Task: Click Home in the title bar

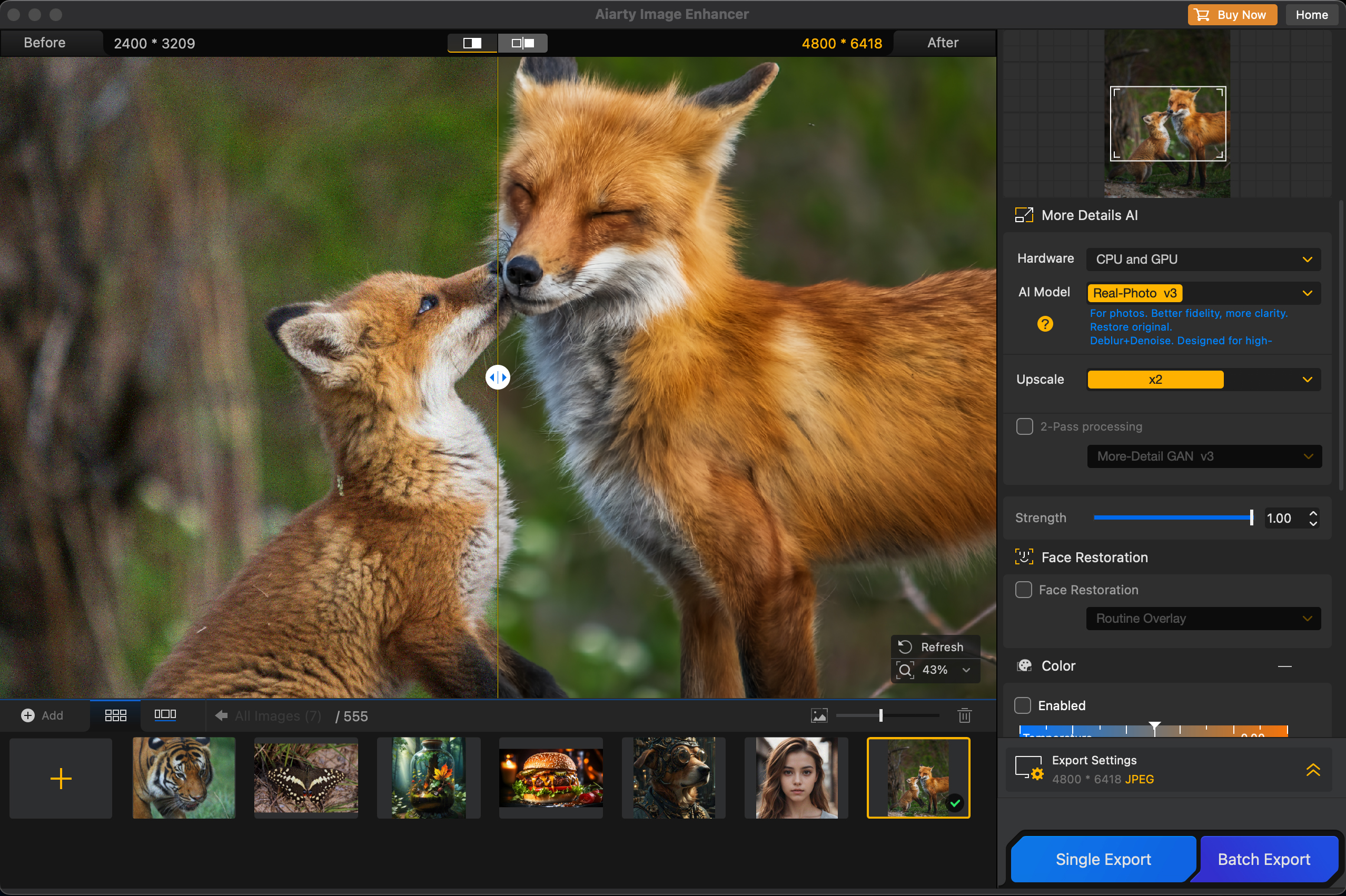Action: coord(1311,14)
